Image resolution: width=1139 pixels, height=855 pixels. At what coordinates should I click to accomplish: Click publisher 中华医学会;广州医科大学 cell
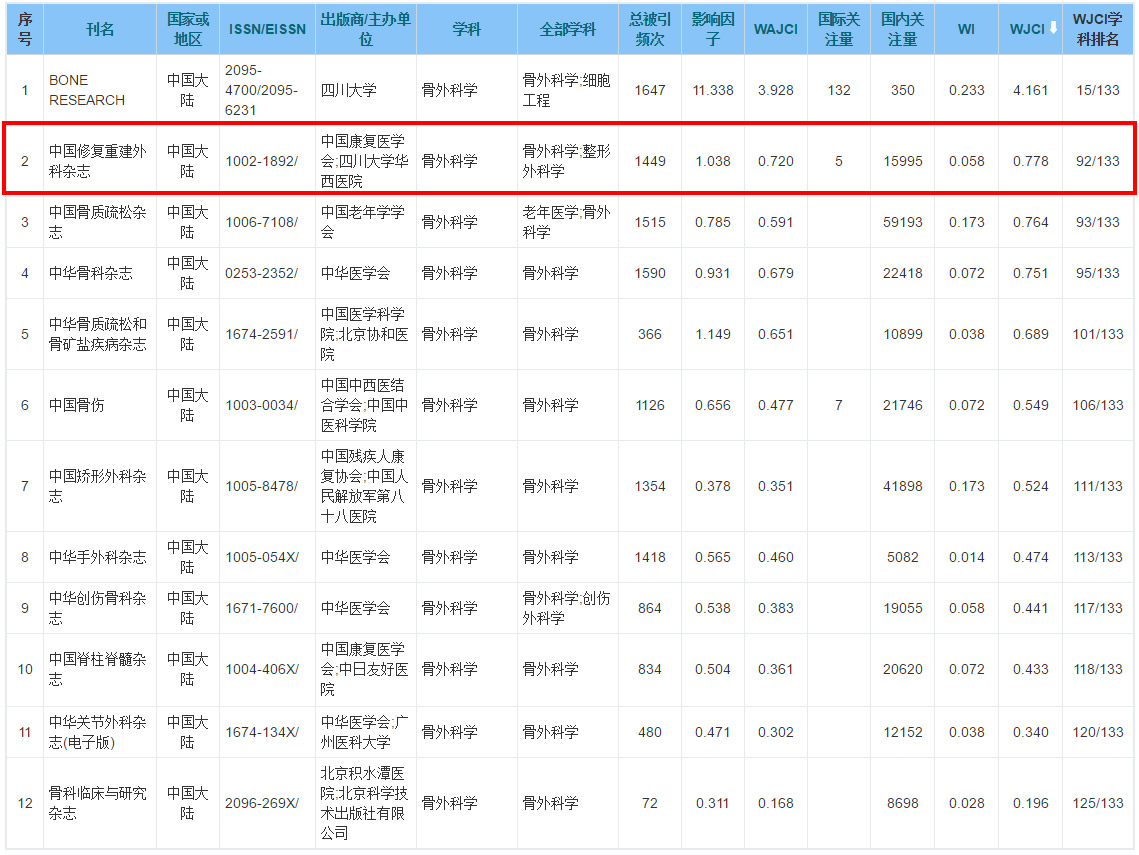[365, 732]
